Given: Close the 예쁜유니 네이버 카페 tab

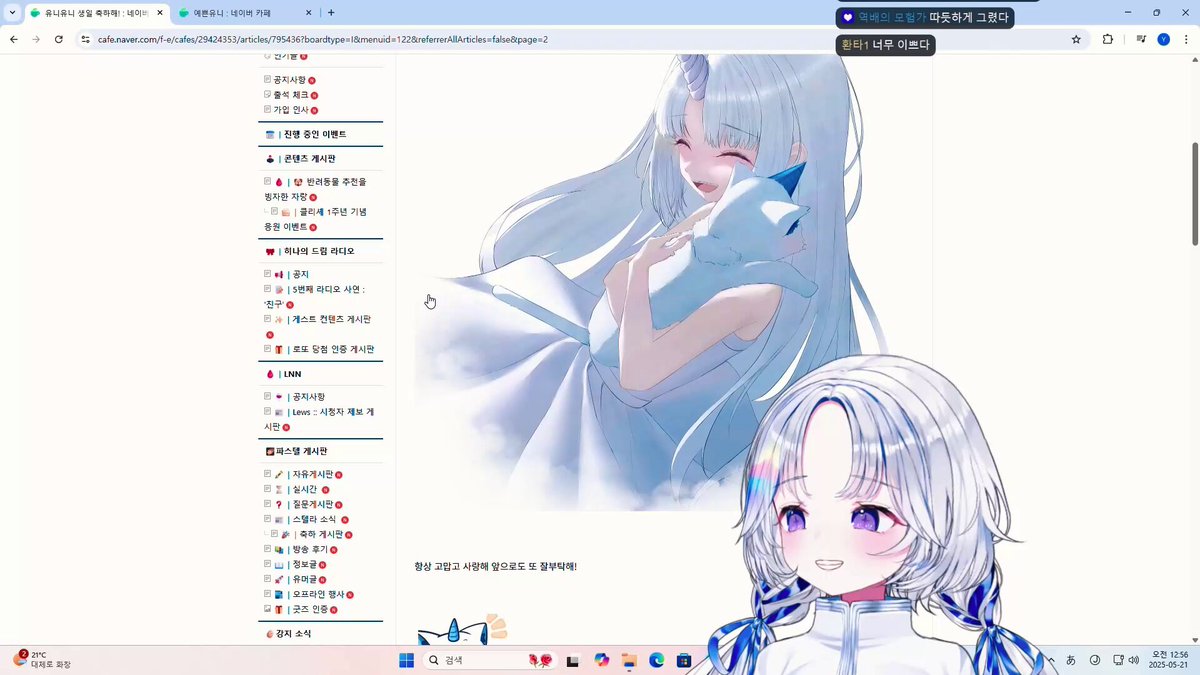Looking at the screenshot, I should 308,13.
